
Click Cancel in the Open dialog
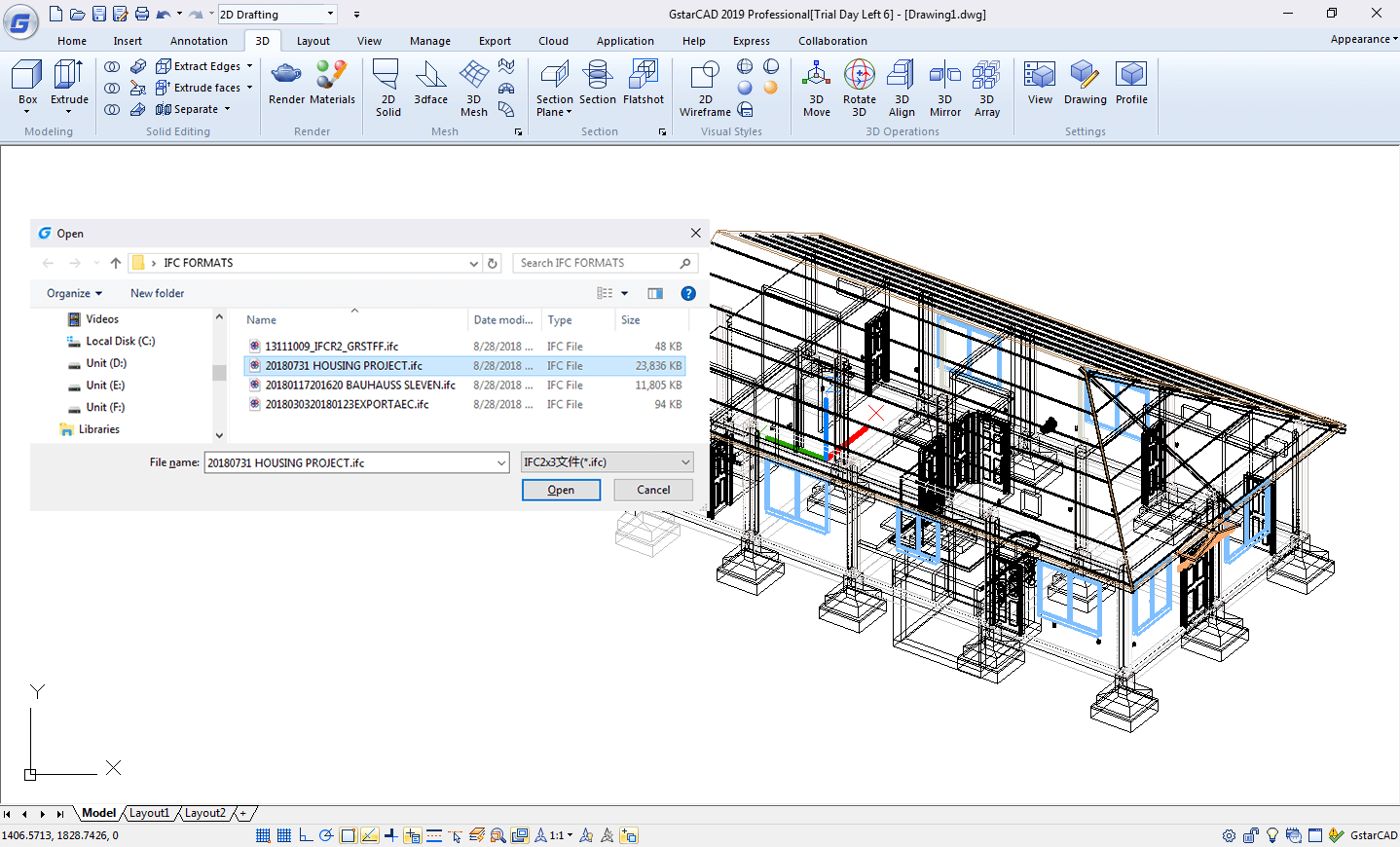[652, 490]
